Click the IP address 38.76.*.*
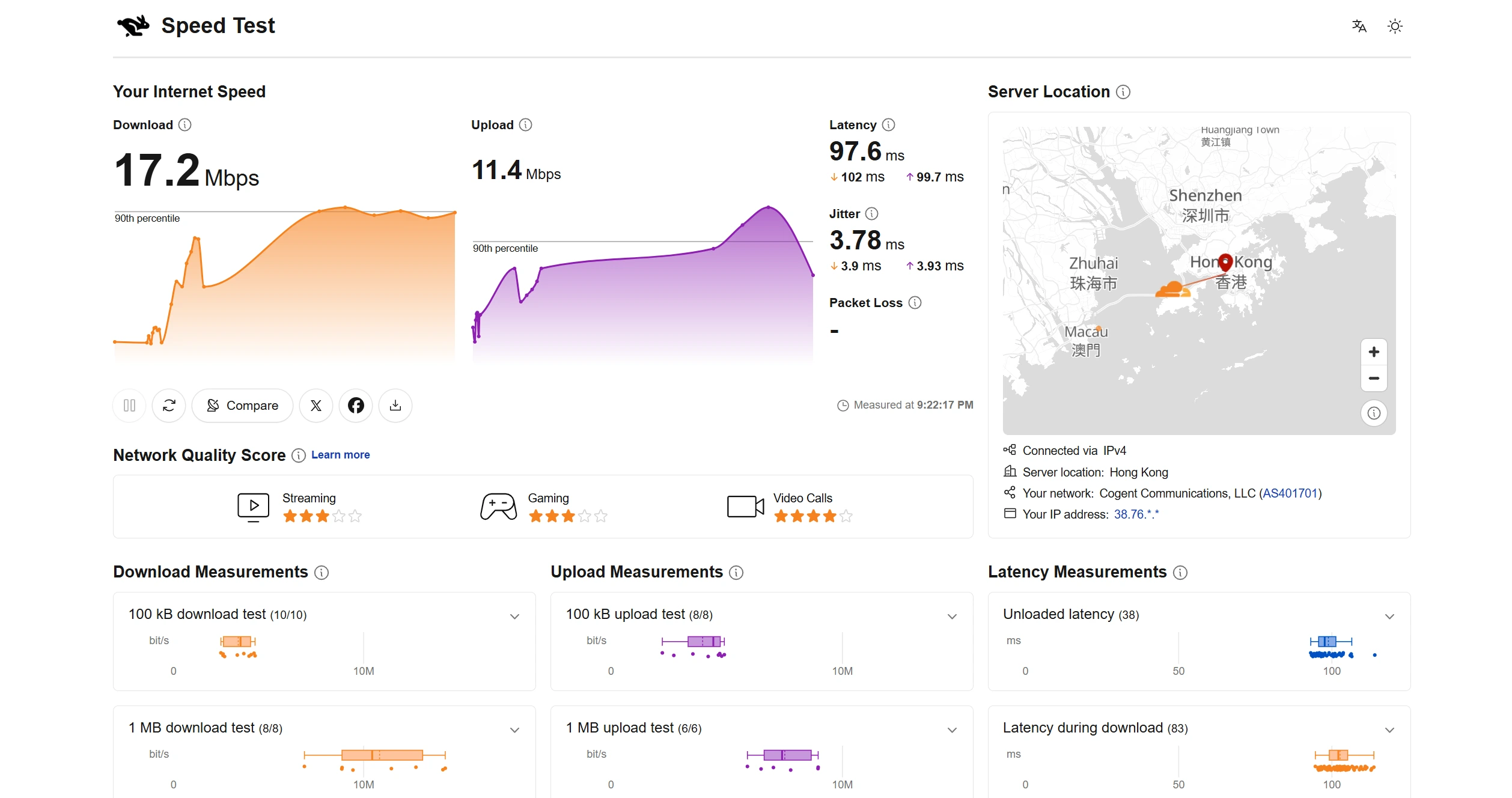This screenshot has width=1512, height=798. [x=1136, y=514]
